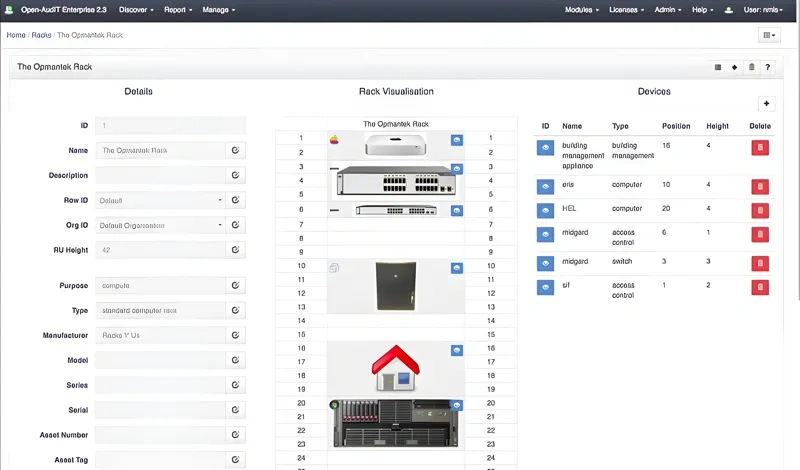Click the plus icon to add device
This screenshot has height=470, width=800.
pyautogui.click(x=766, y=104)
